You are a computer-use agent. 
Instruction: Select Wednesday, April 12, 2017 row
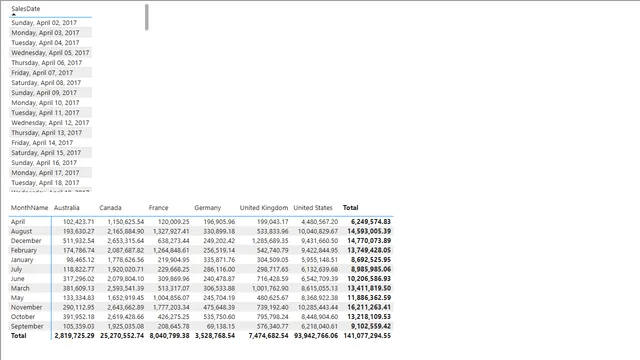tap(51, 123)
